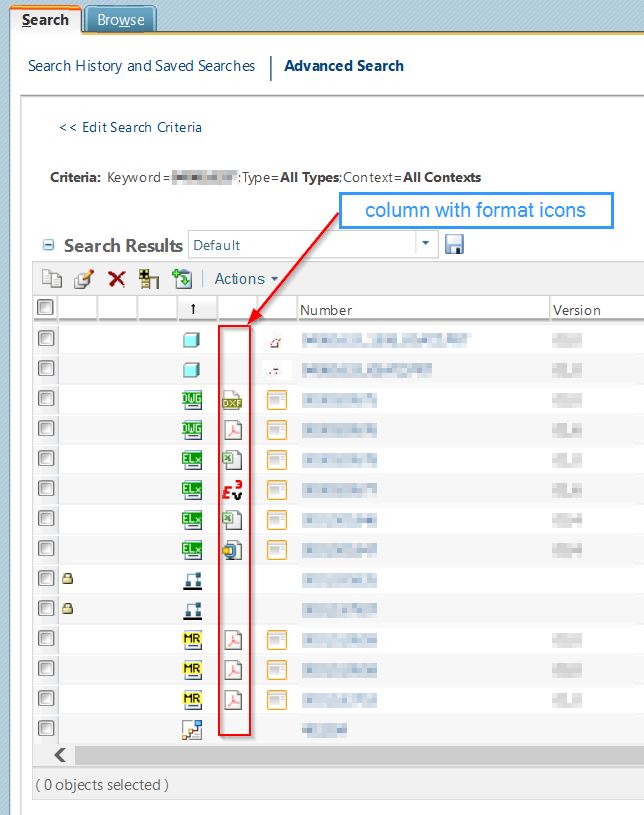Click the red E3 format icon

[232, 490]
